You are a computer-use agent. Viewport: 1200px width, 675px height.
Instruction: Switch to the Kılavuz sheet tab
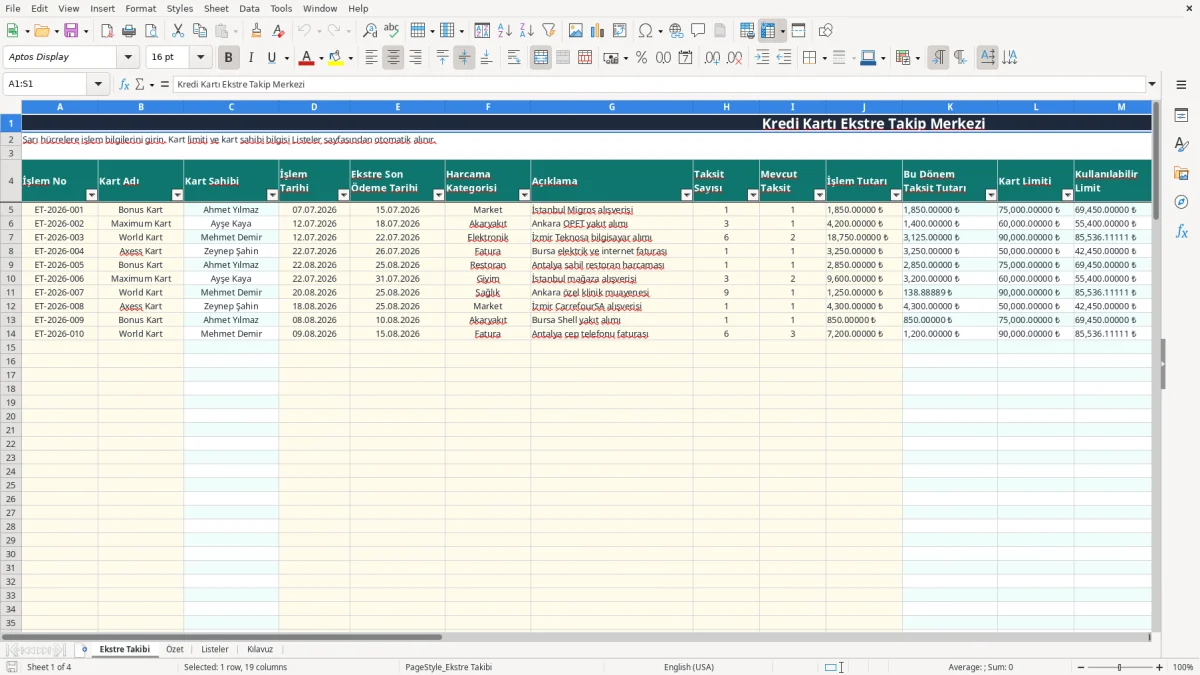(x=260, y=649)
